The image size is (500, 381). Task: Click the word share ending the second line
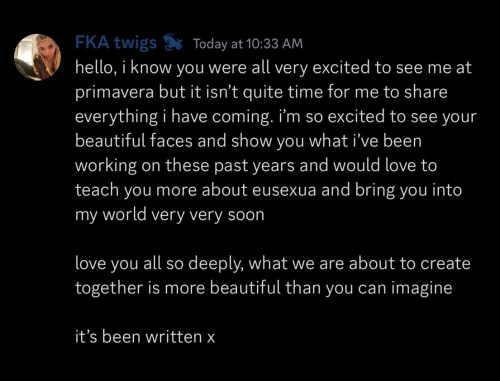[x=426, y=92]
